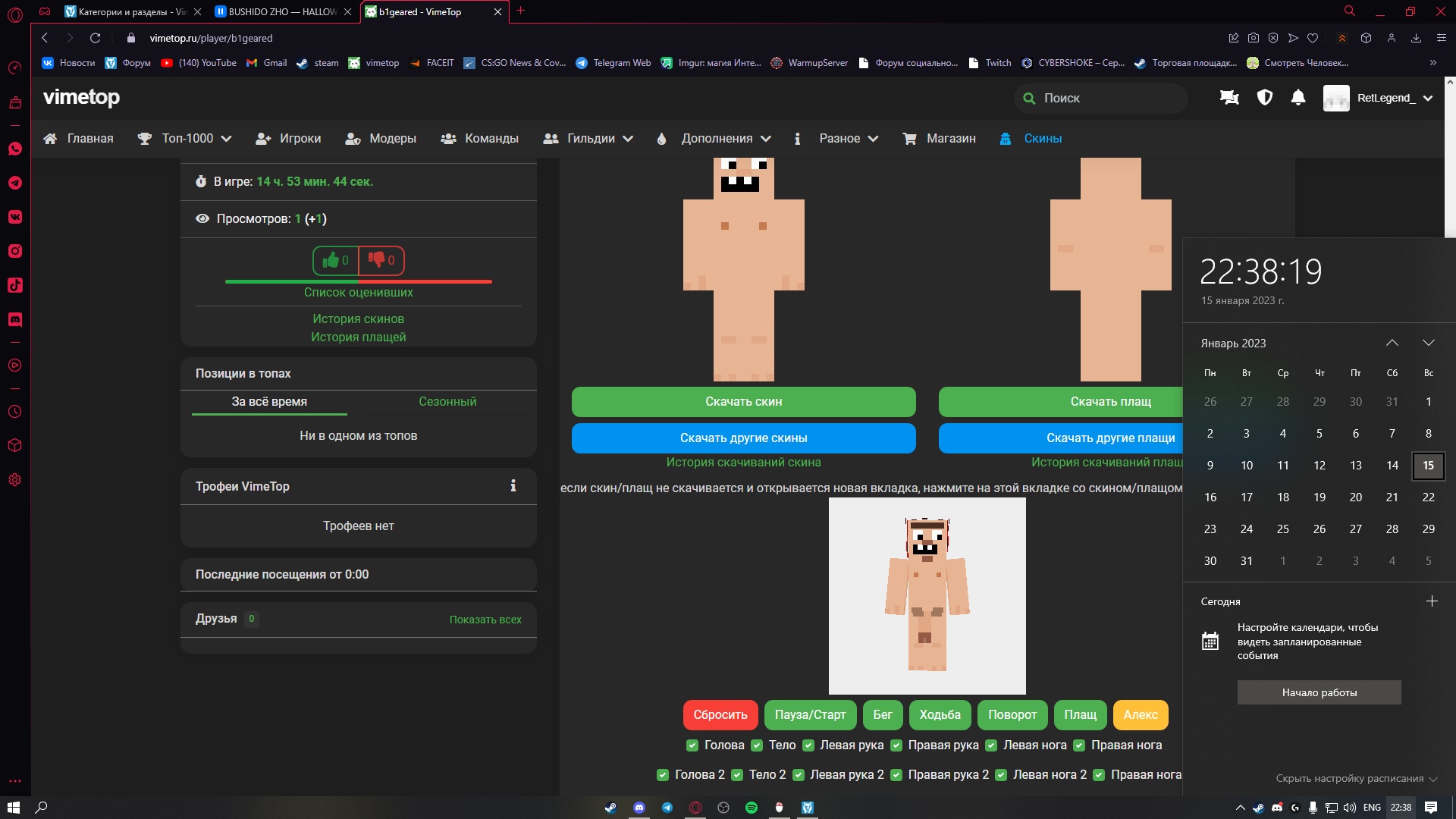
Task: Expand the Топ-1000 dropdown menu
Action: [186, 139]
